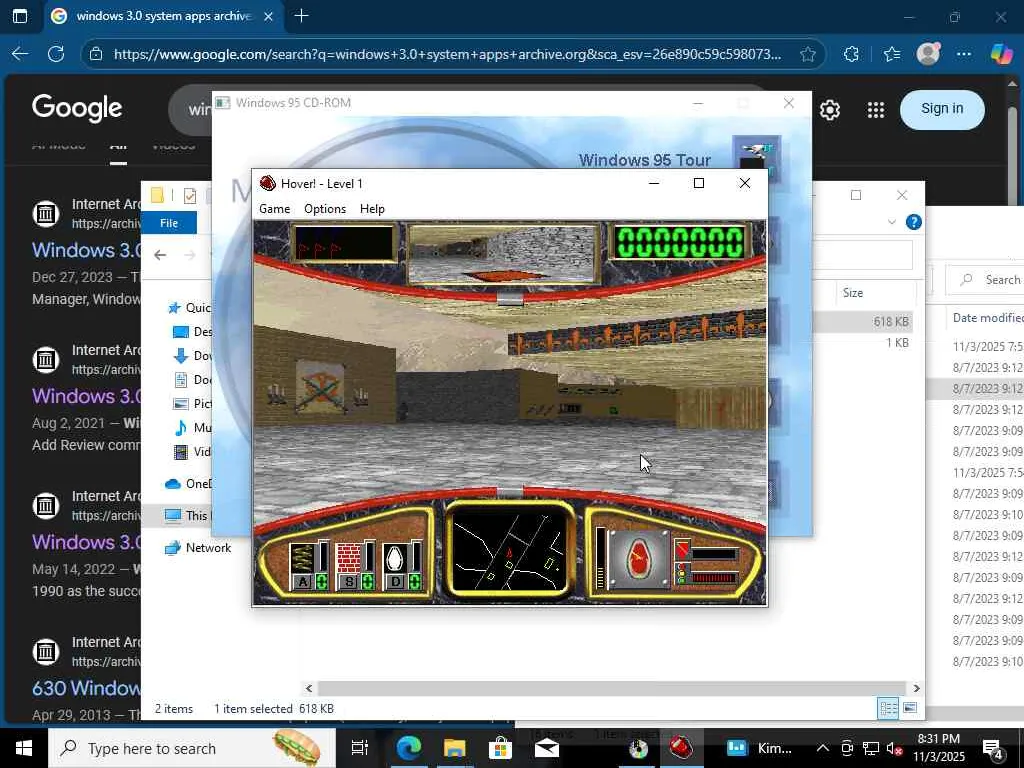Screen dimensions: 1024x768
Task: Switch to large icons view in Explorer
Action: point(910,708)
